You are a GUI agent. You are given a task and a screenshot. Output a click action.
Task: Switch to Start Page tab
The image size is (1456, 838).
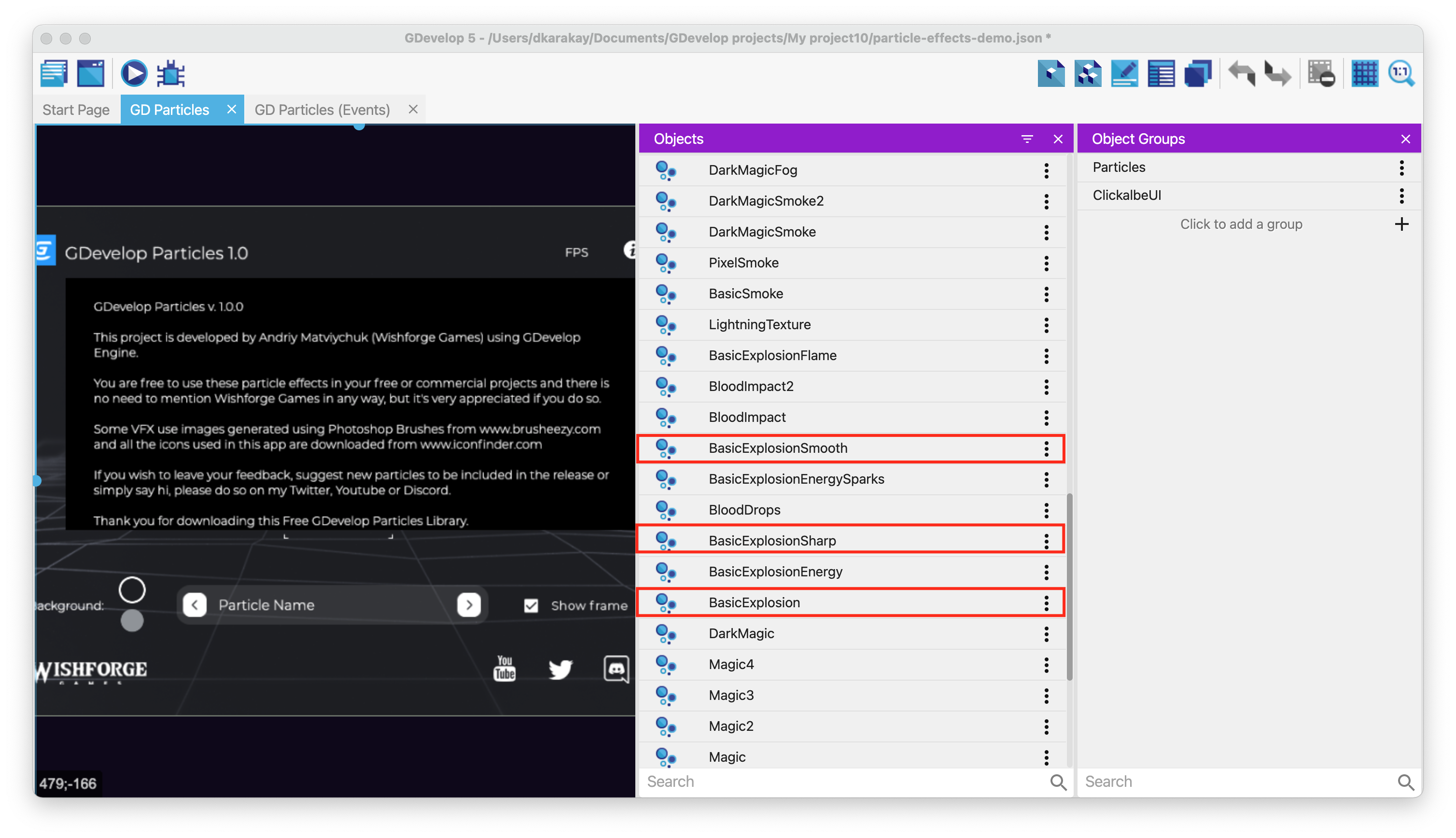pos(76,110)
